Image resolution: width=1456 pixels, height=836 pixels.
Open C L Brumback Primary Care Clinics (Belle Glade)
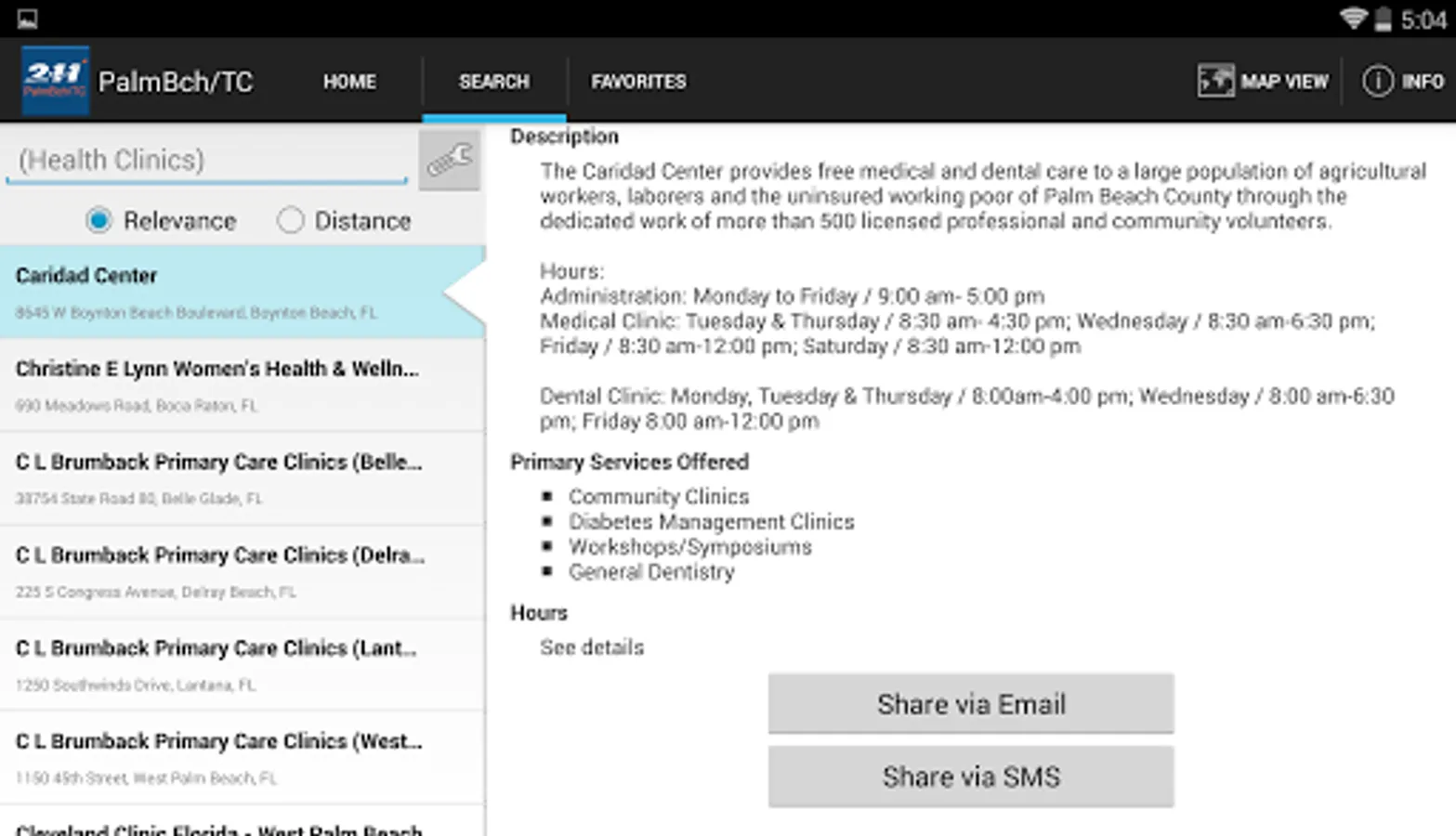pyautogui.click(x=243, y=478)
